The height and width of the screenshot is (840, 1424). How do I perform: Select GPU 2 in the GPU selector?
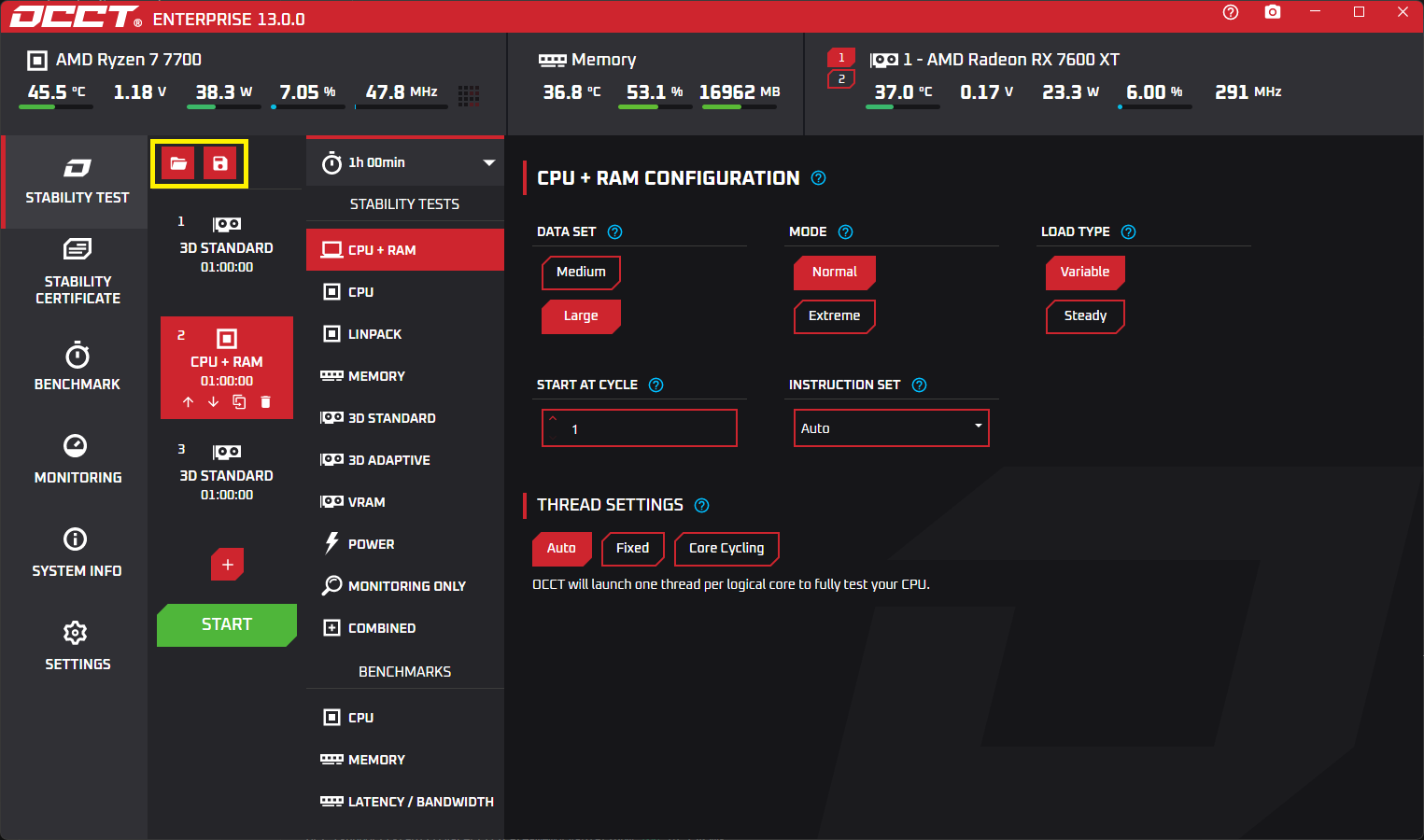(841, 79)
